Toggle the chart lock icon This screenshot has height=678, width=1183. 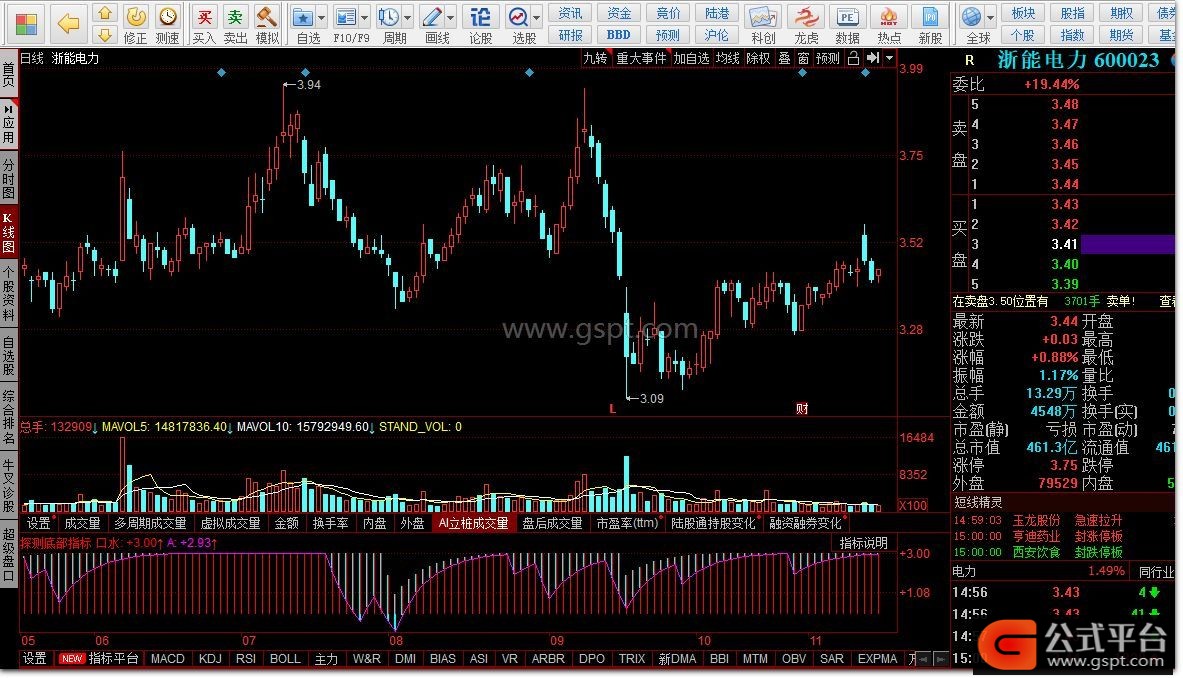pyautogui.click(x=853, y=58)
